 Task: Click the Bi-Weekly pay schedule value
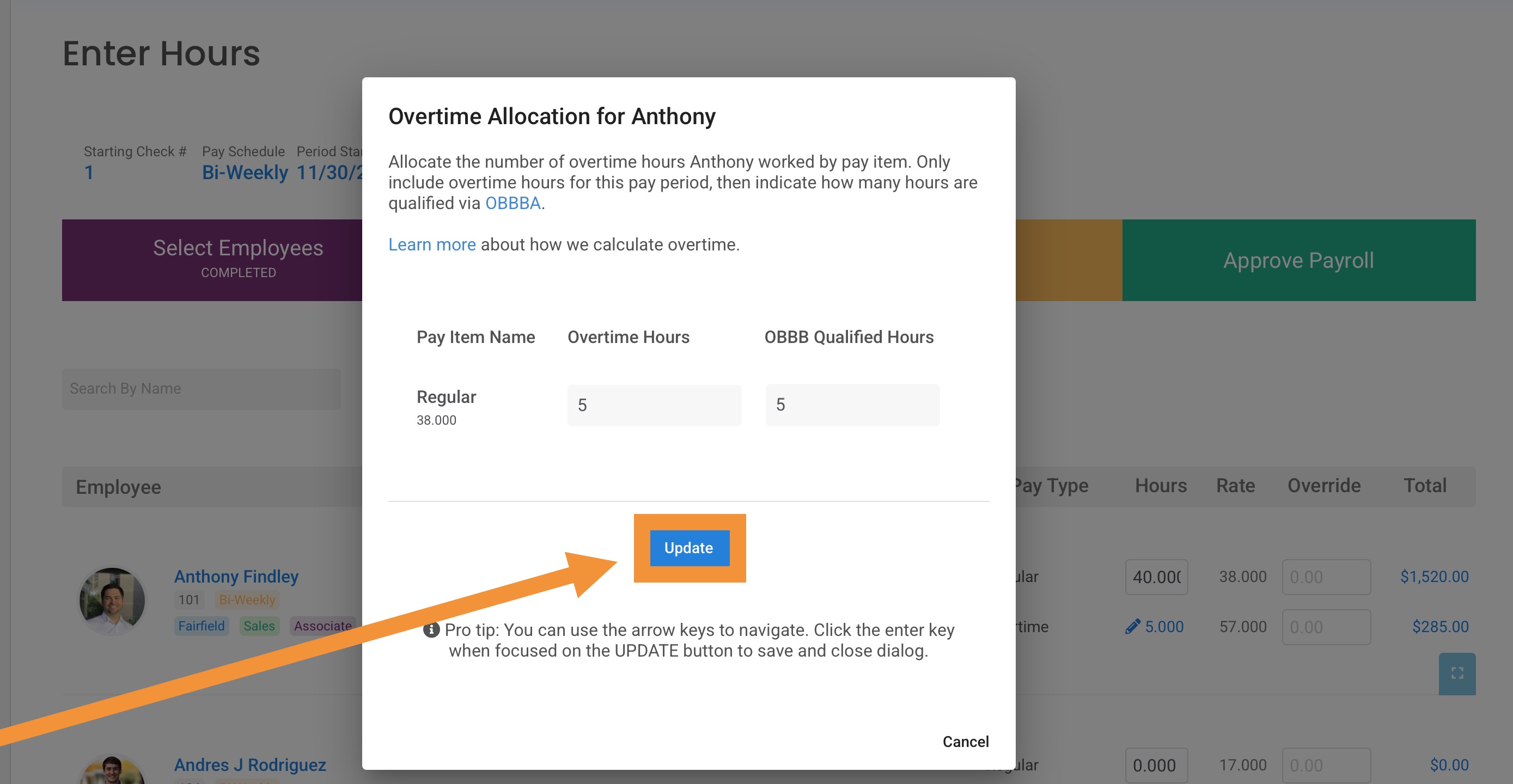click(245, 173)
